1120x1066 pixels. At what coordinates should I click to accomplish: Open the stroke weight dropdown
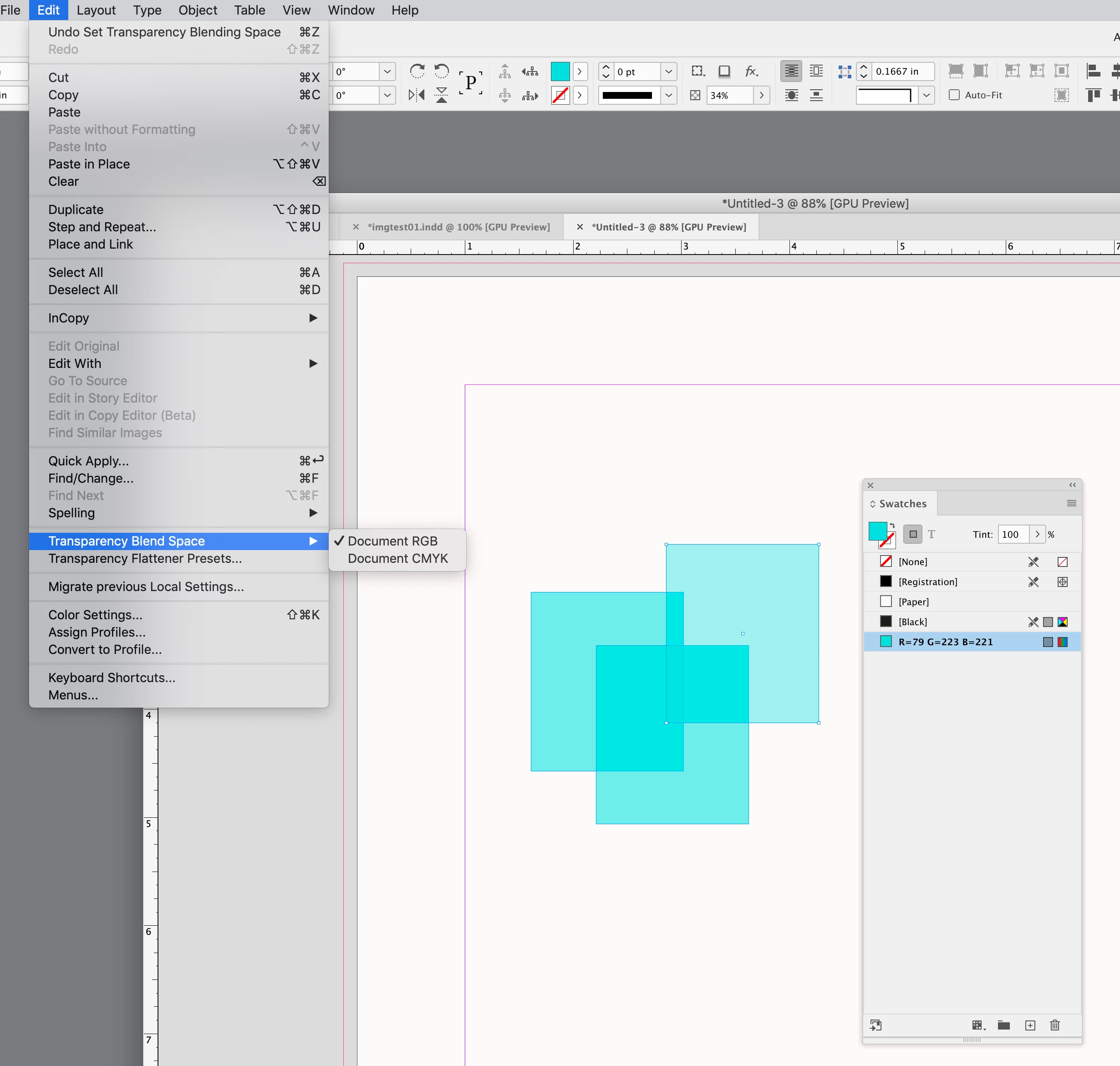pyautogui.click(x=669, y=71)
